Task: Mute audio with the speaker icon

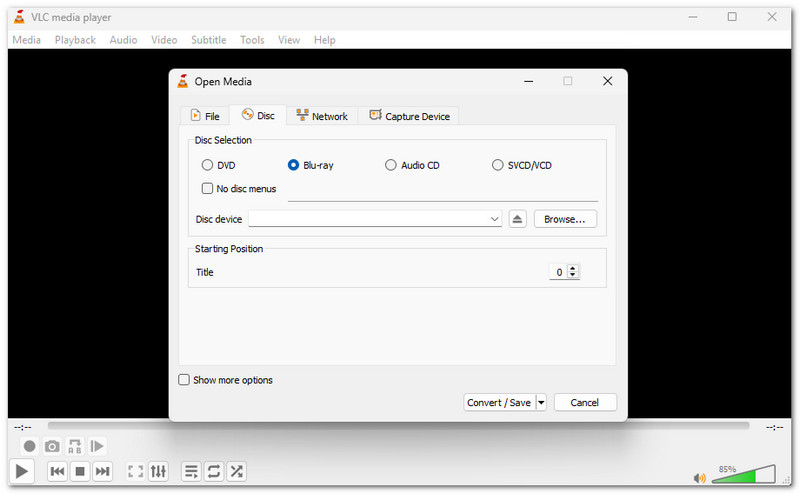Action: [700, 478]
